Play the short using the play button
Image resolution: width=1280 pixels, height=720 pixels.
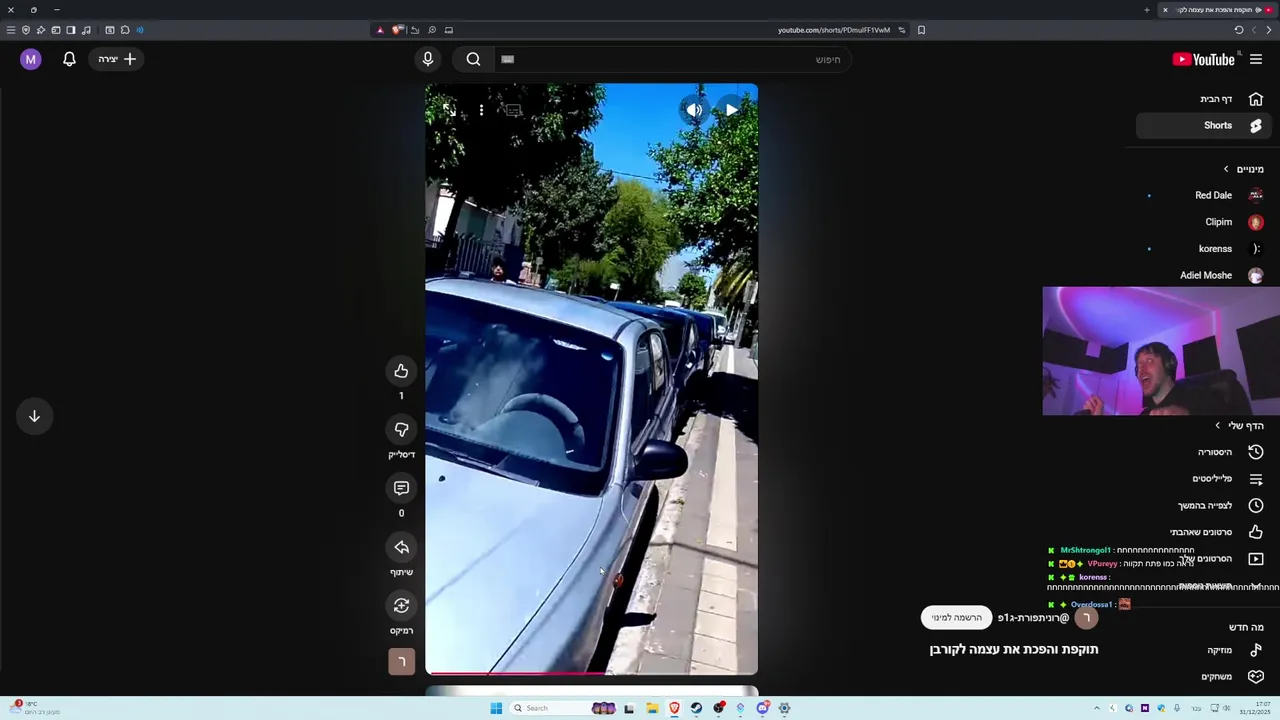coord(731,110)
